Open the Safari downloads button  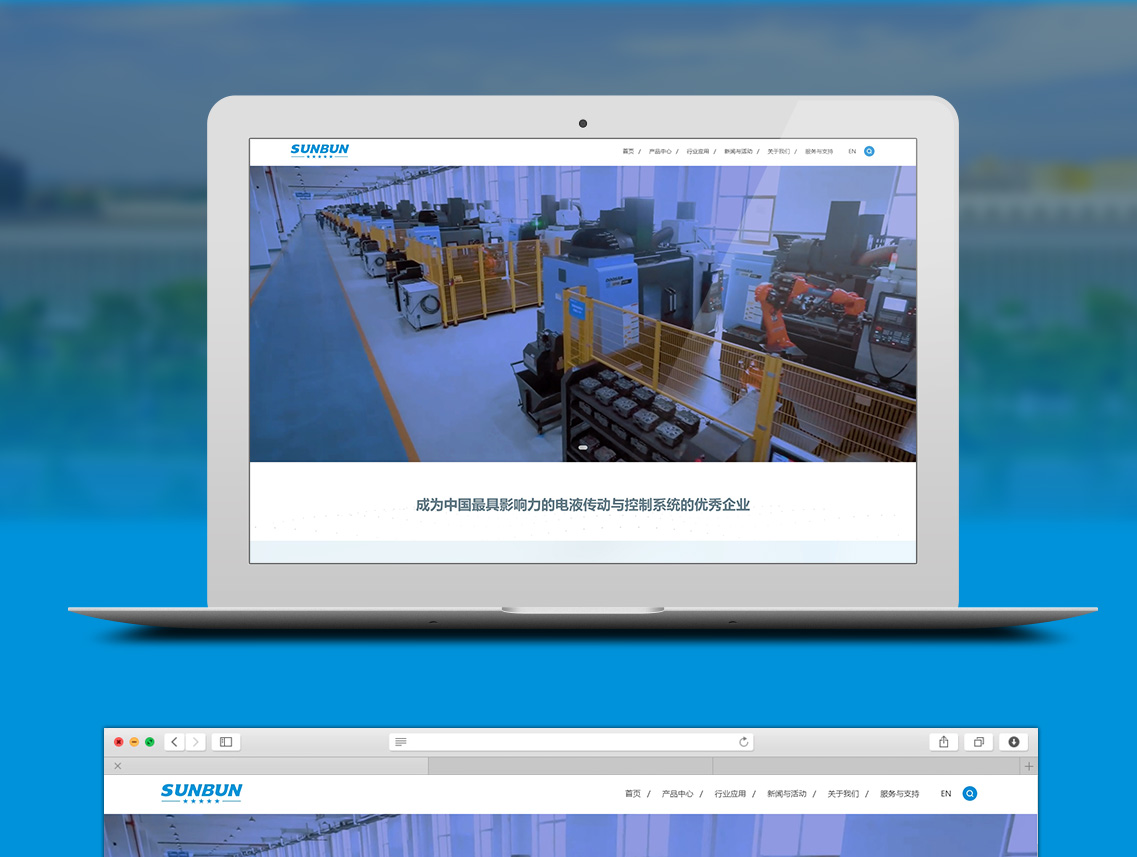[1013, 742]
